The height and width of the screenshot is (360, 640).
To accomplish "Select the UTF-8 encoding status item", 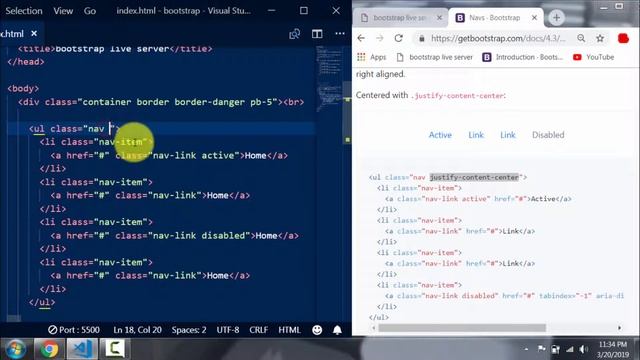I will pos(228,330).
